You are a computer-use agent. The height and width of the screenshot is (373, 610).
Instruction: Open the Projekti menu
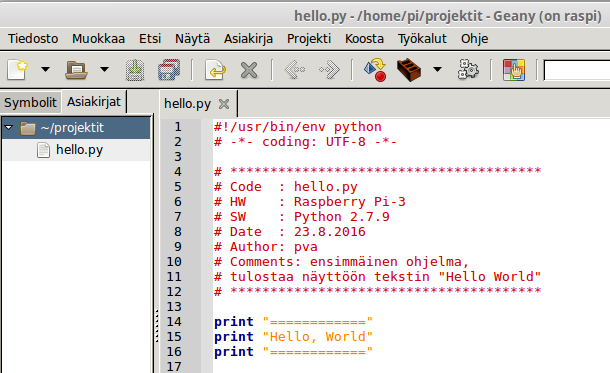(309, 39)
